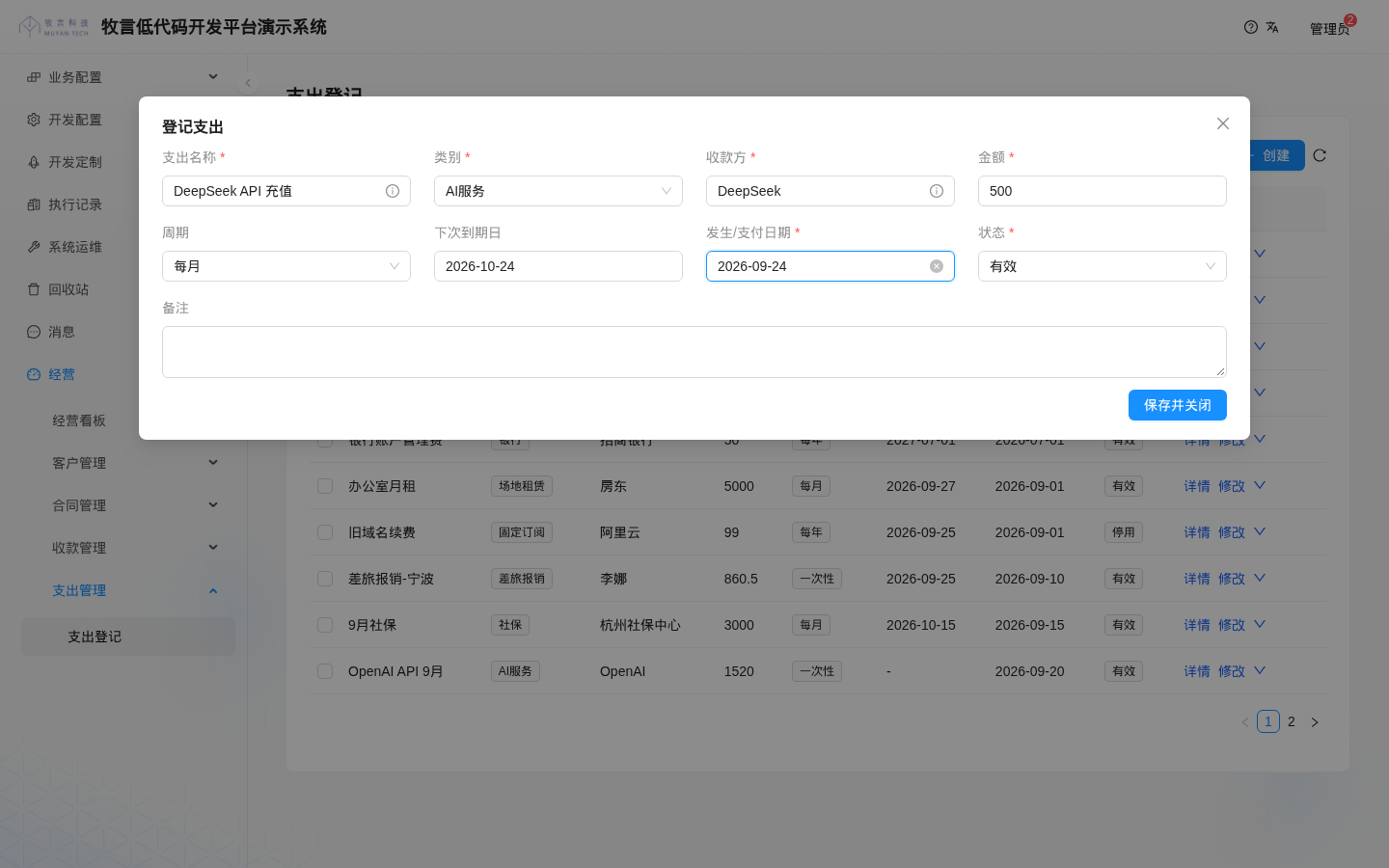Click the 开发配置 gear icon
1389x868 pixels.
tap(34, 120)
